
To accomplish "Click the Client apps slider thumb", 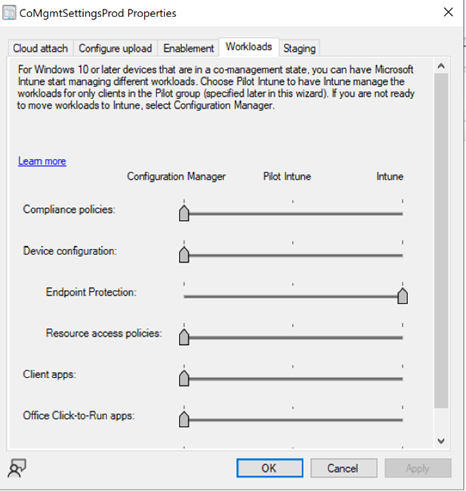I will click(184, 378).
